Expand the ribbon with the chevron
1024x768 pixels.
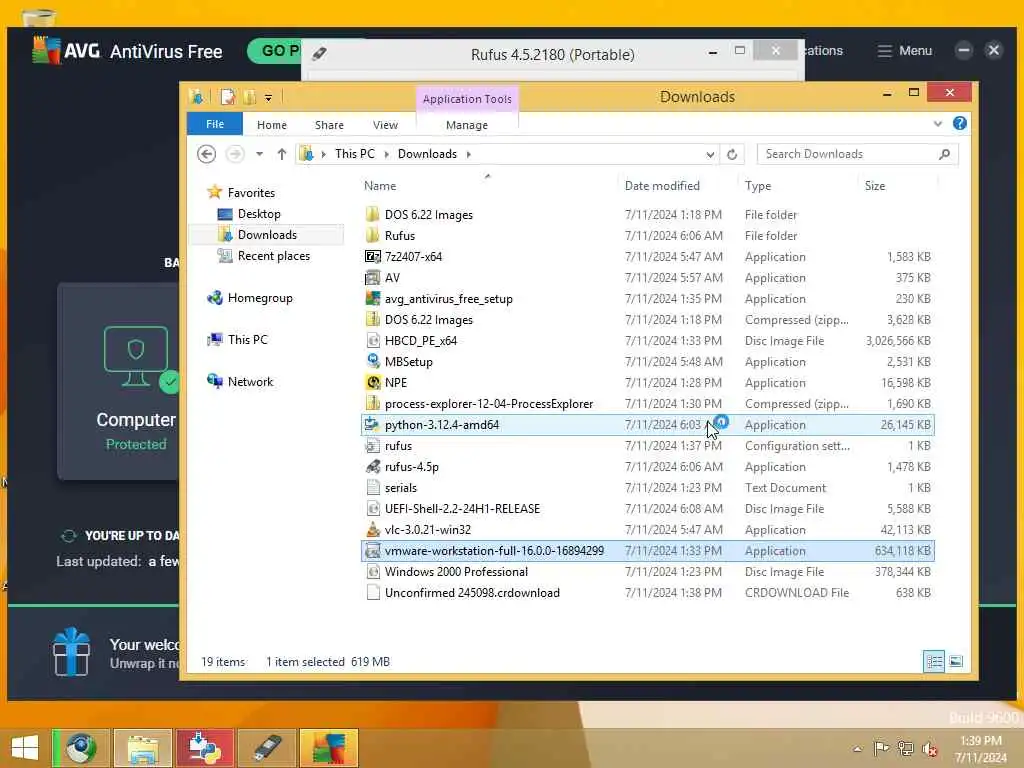click(x=938, y=123)
